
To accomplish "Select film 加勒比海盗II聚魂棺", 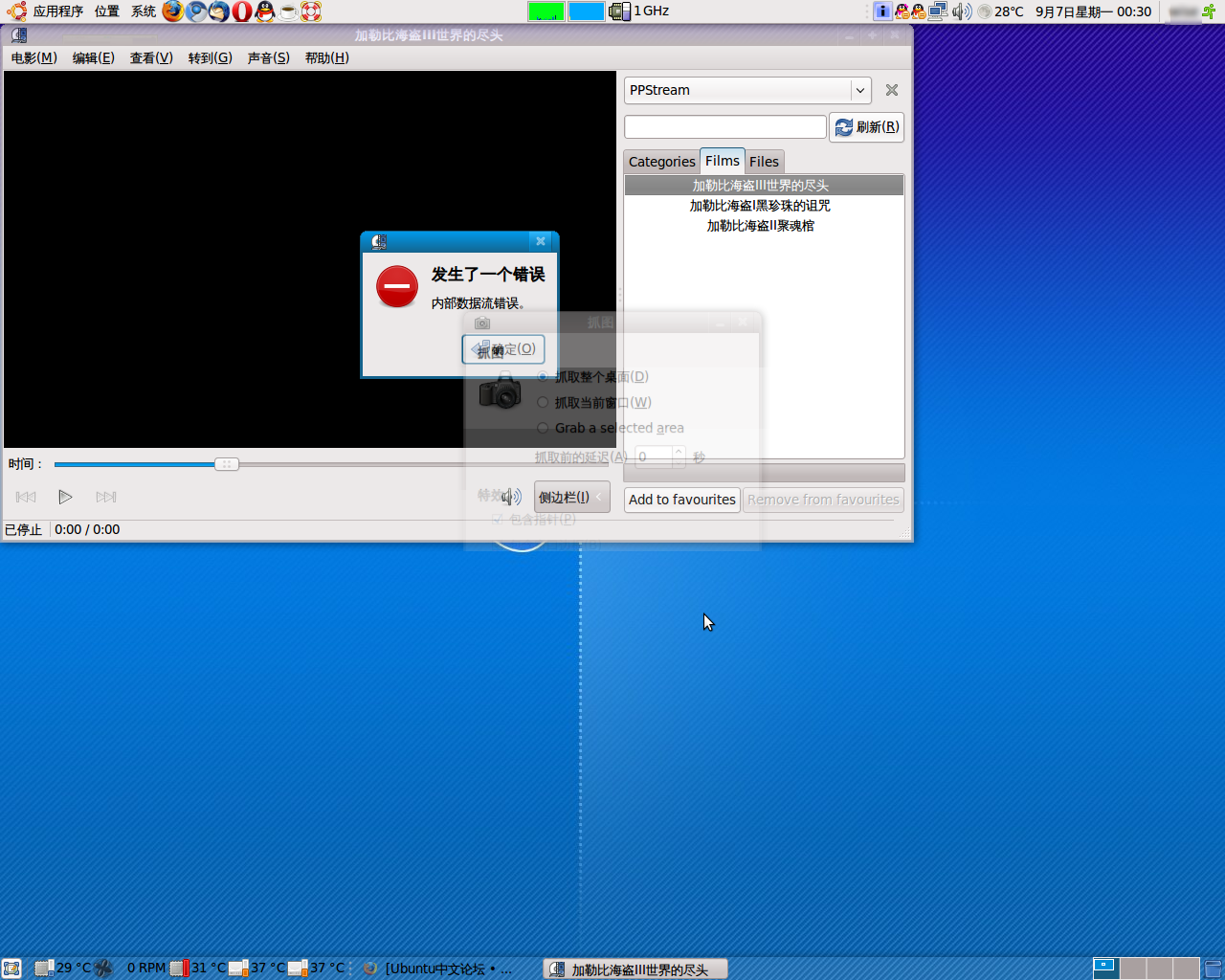I will 764,226.
